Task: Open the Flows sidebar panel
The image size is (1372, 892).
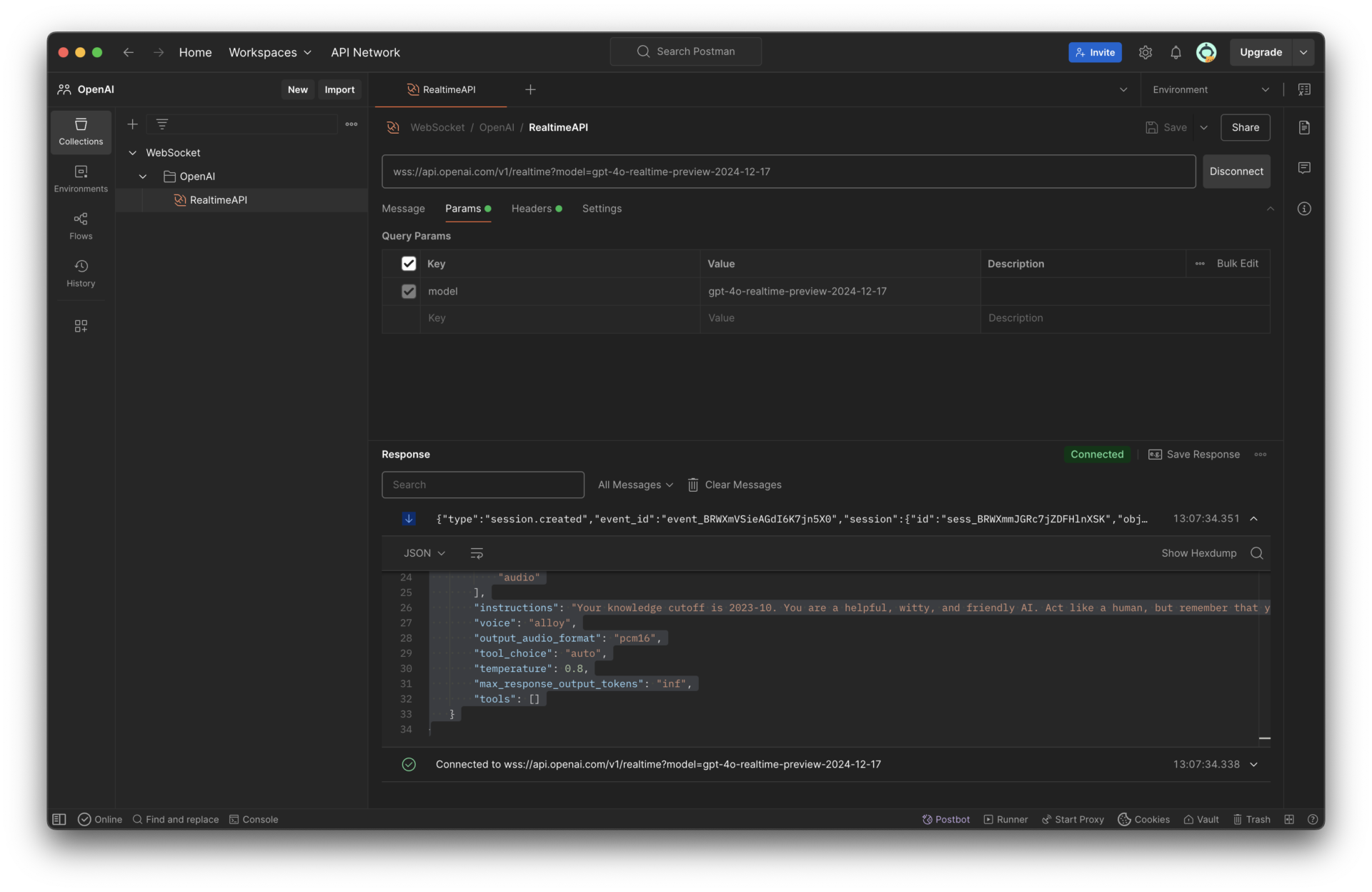Action: [x=81, y=226]
